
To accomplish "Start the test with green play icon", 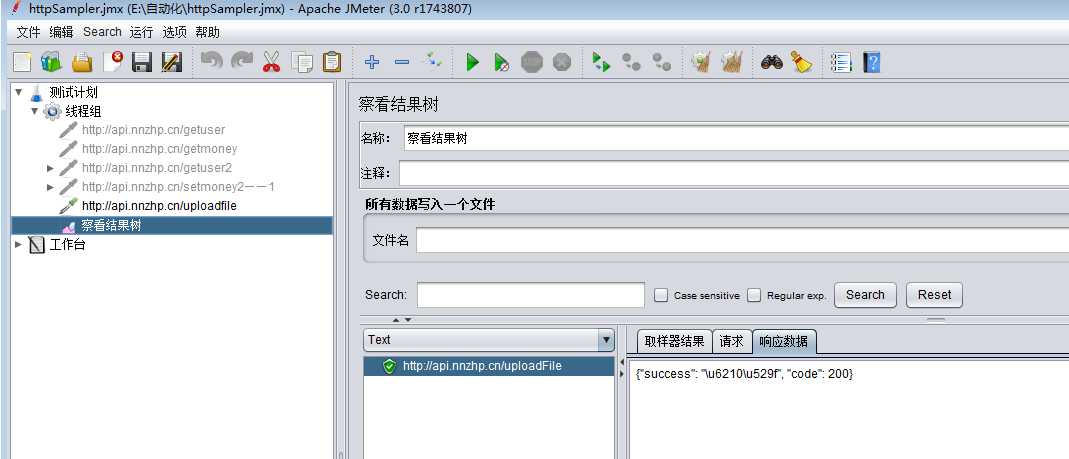I will point(472,63).
